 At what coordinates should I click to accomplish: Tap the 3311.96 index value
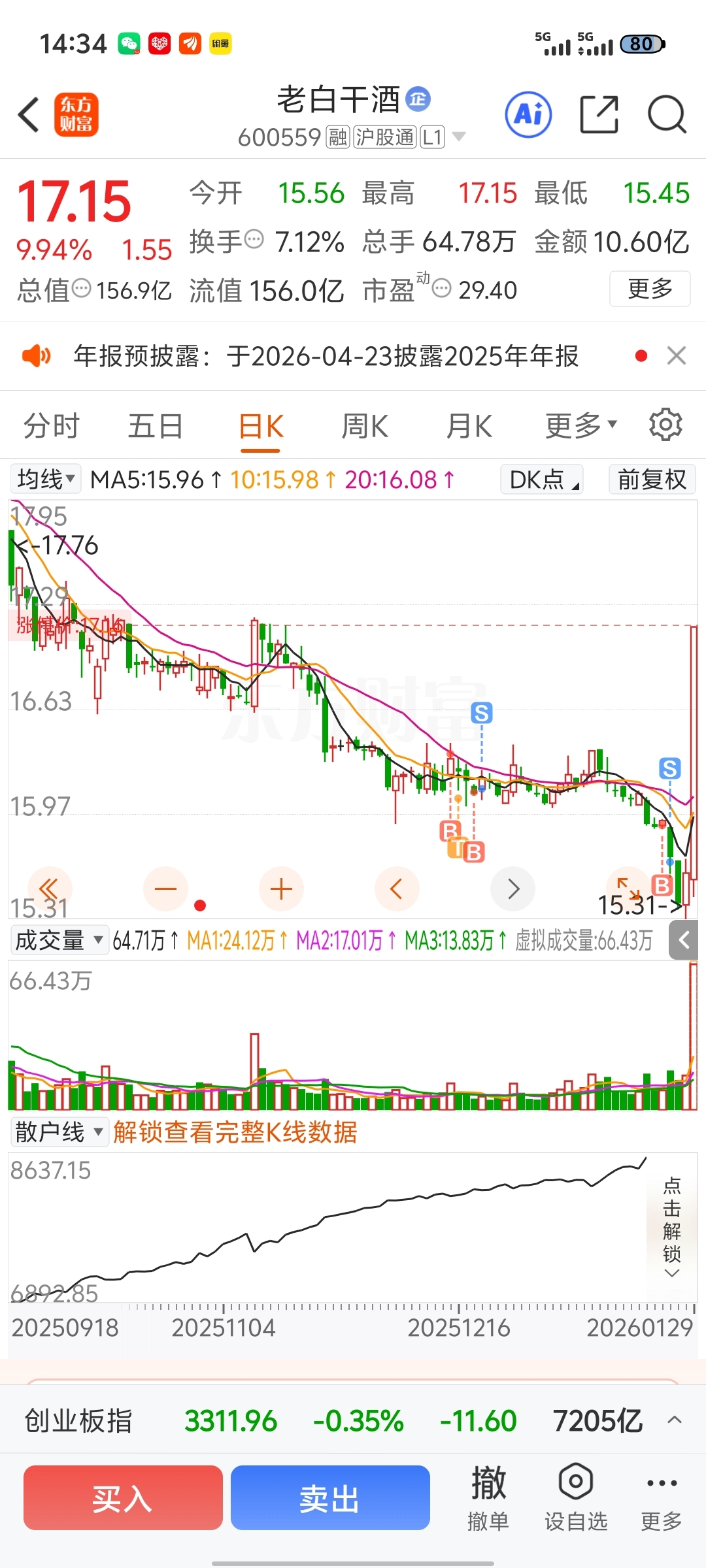click(x=231, y=1420)
